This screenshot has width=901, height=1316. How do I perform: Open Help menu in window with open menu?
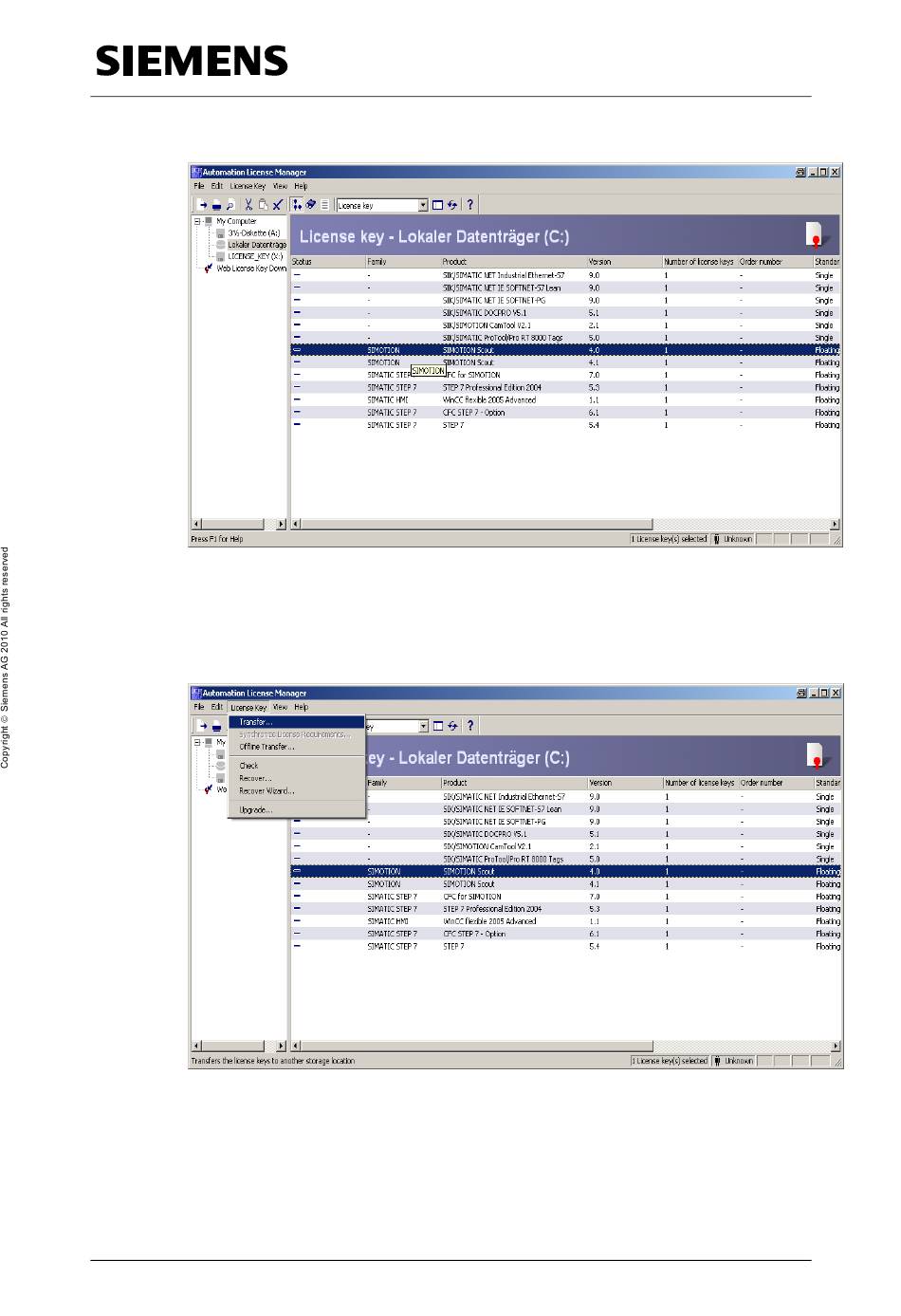(301, 707)
